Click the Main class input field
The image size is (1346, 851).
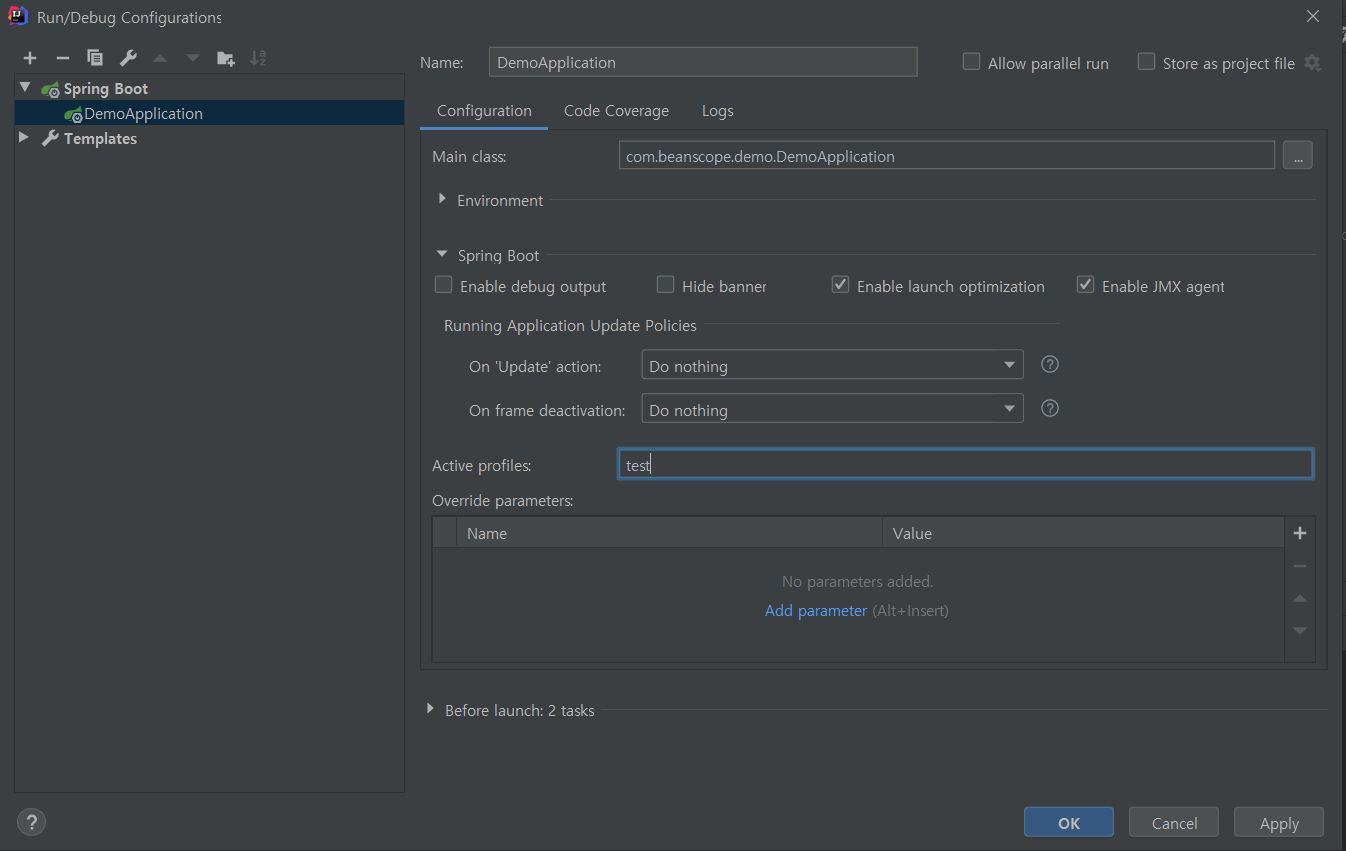click(947, 156)
